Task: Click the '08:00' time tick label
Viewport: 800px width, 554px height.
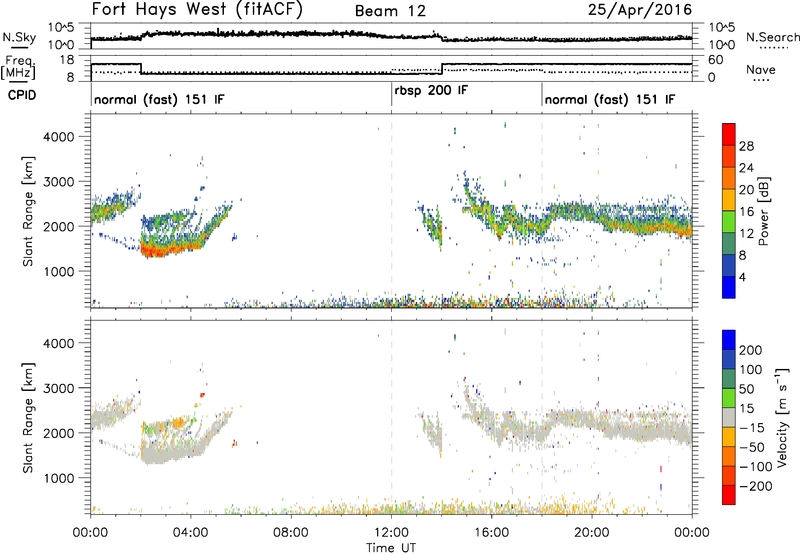Action: click(291, 533)
